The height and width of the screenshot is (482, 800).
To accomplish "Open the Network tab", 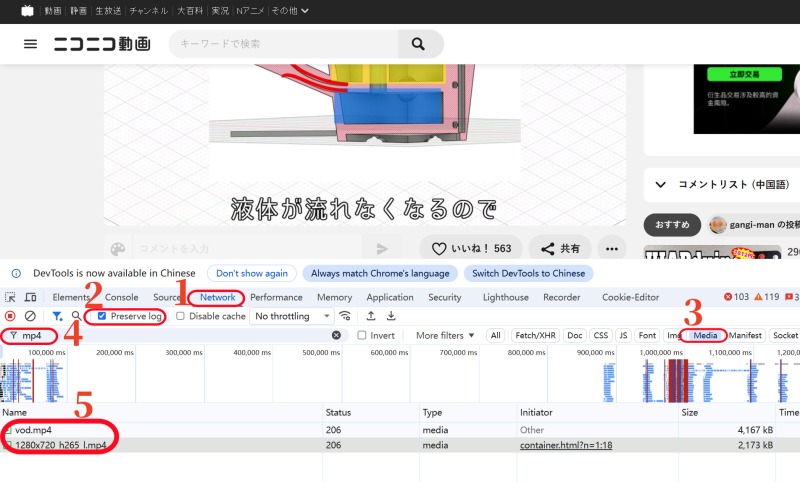I will 217,297.
